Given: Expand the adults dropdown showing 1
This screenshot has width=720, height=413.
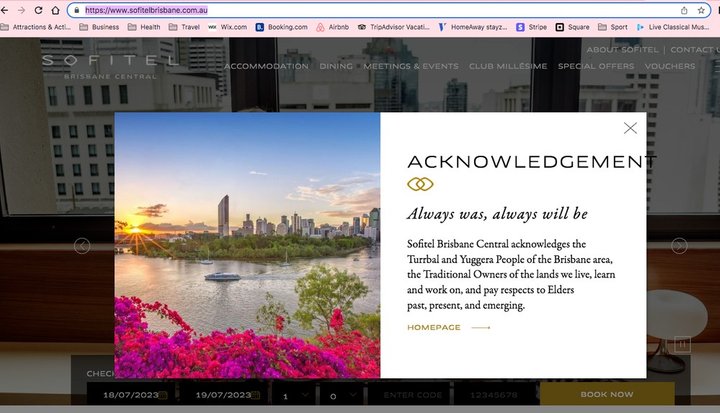Looking at the screenshot, I should (294, 395).
